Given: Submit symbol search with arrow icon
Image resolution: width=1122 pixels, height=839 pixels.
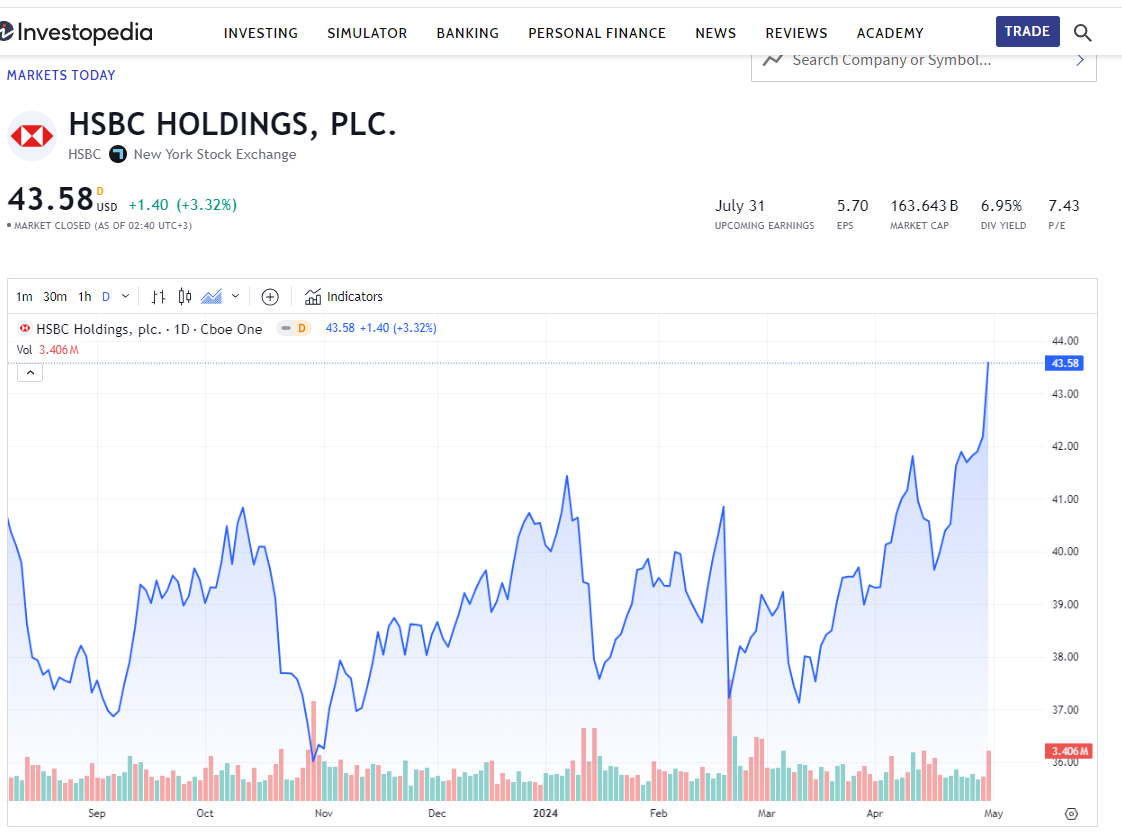Looking at the screenshot, I should point(1080,61).
